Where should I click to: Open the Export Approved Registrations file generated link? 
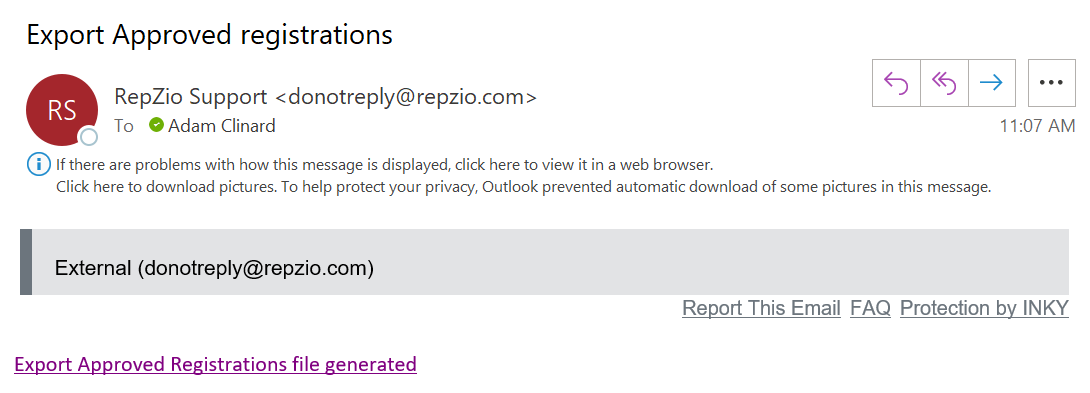pos(215,364)
